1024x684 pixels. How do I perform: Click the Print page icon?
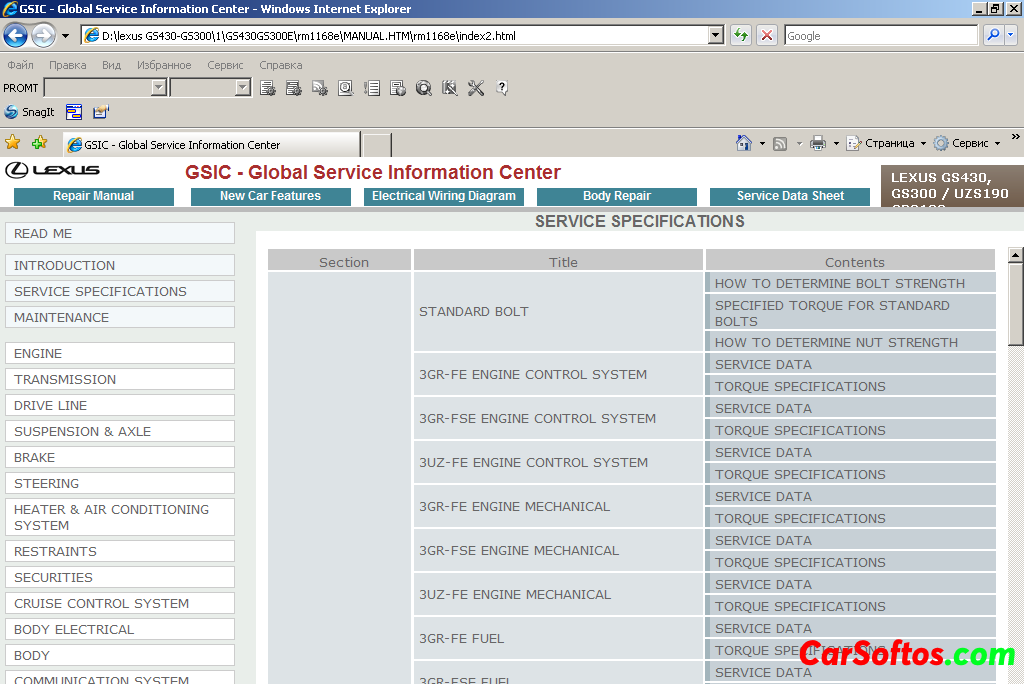click(x=817, y=143)
